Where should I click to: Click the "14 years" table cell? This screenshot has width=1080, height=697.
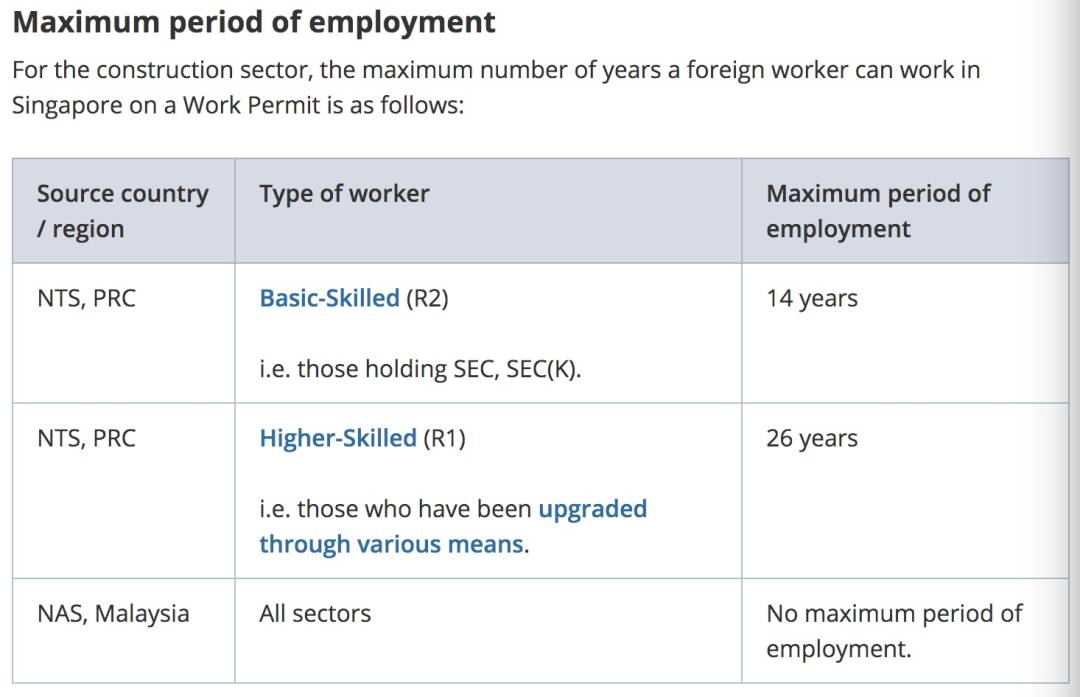tap(811, 298)
